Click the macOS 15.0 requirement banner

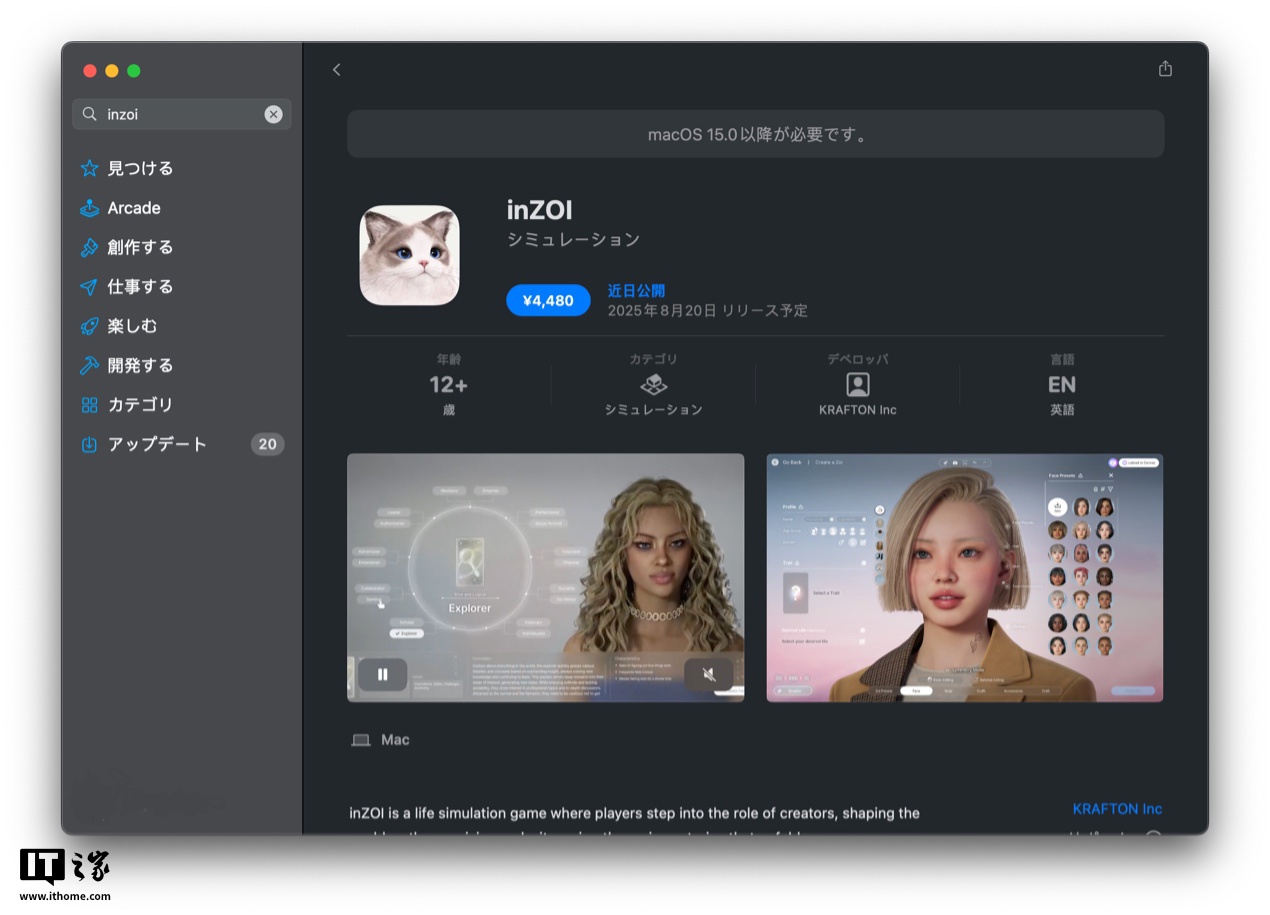click(x=755, y=134)
